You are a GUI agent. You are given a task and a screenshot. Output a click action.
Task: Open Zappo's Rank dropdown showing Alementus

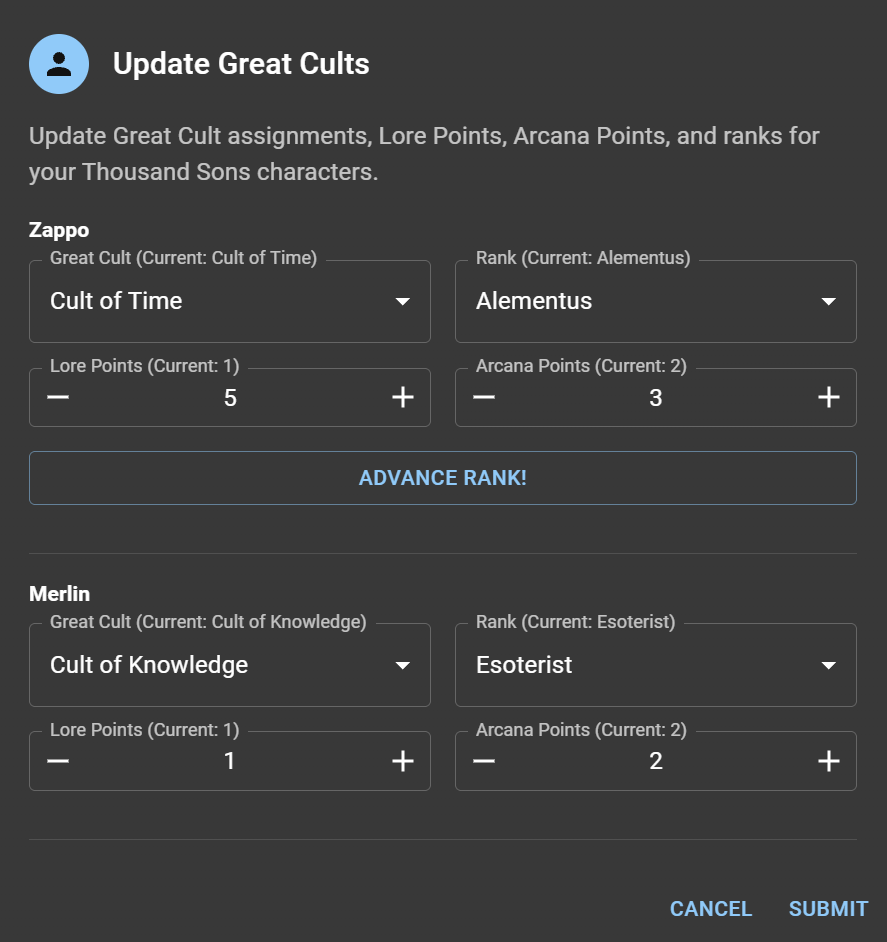[656, 302]
